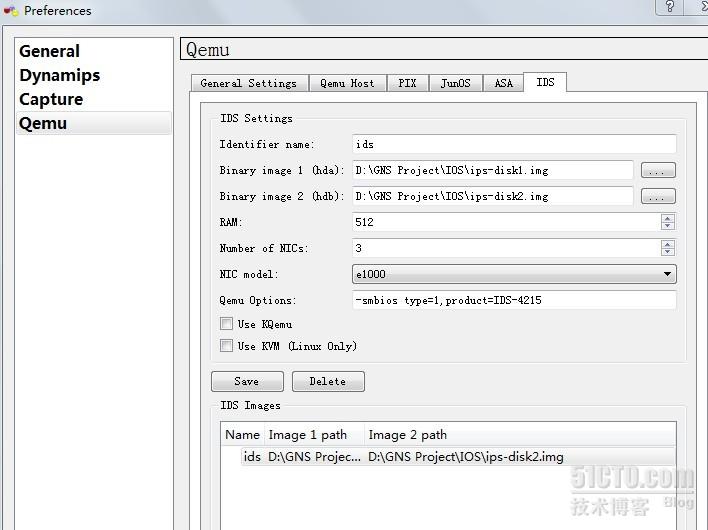
Task: Open the JunOS tab
Action: click(x=456, y=83)
